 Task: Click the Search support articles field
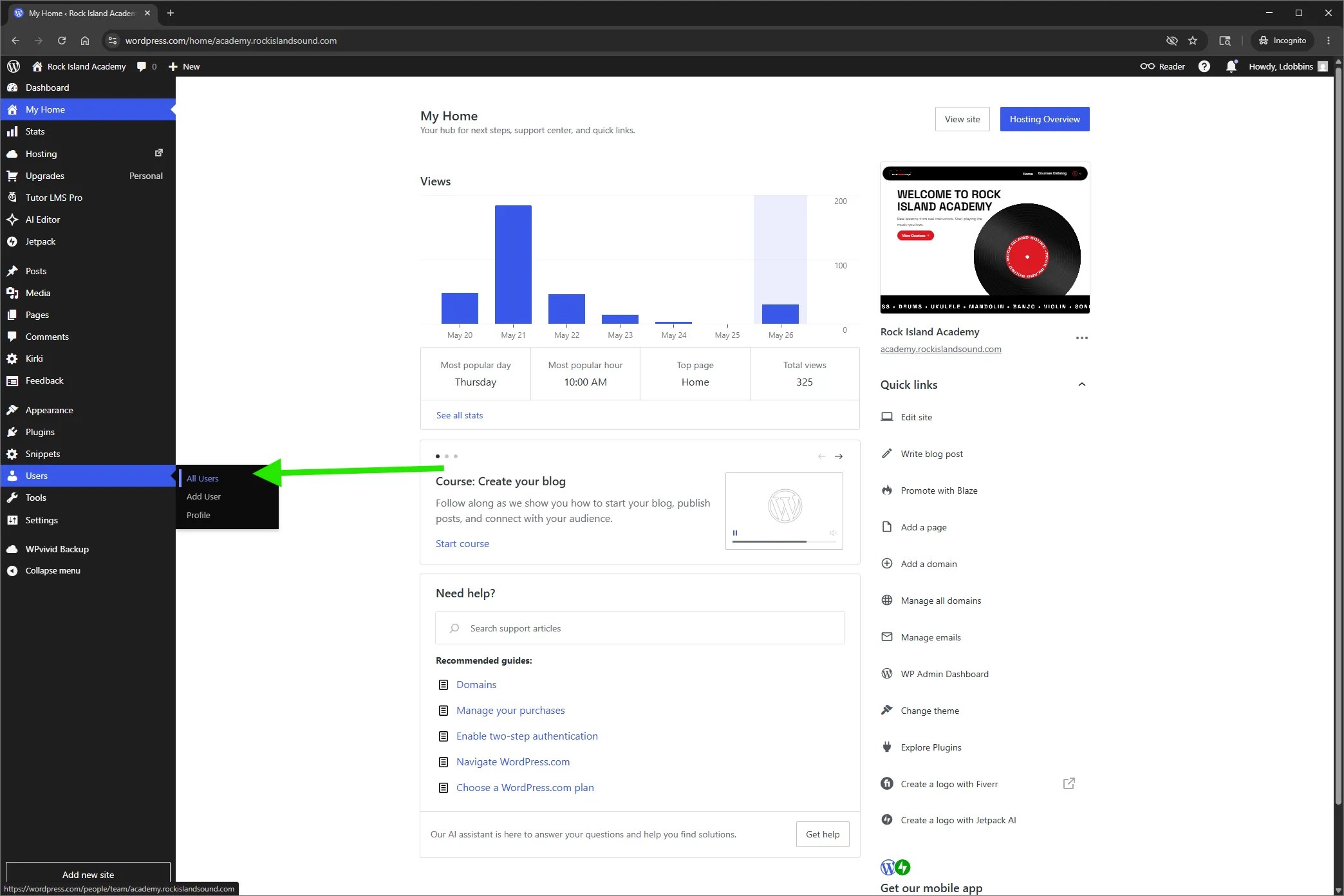[x=640, y=628]
